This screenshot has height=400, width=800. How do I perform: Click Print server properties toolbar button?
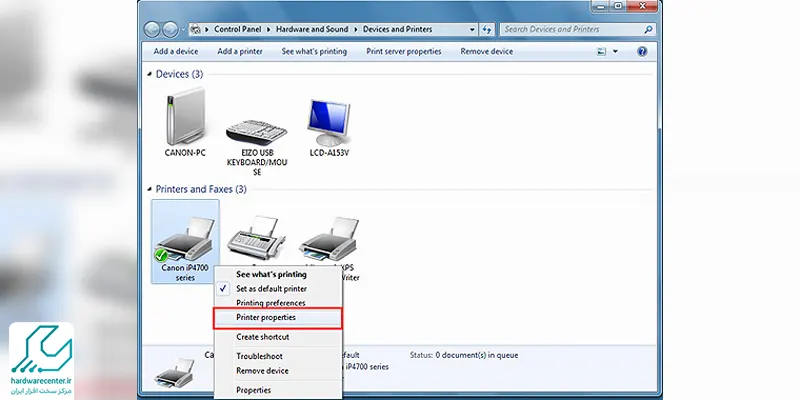click(404, 52)
